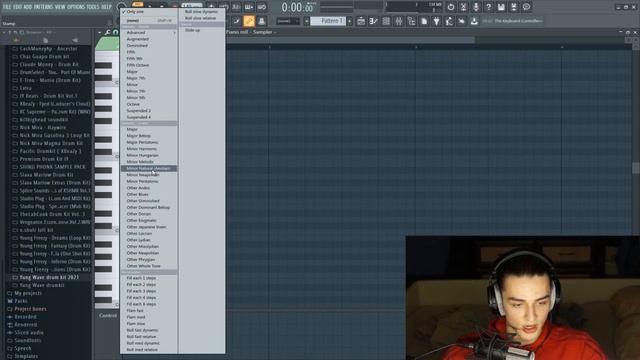
Task: Click the Control label below piano keys
Action: (x=108, y=316)
